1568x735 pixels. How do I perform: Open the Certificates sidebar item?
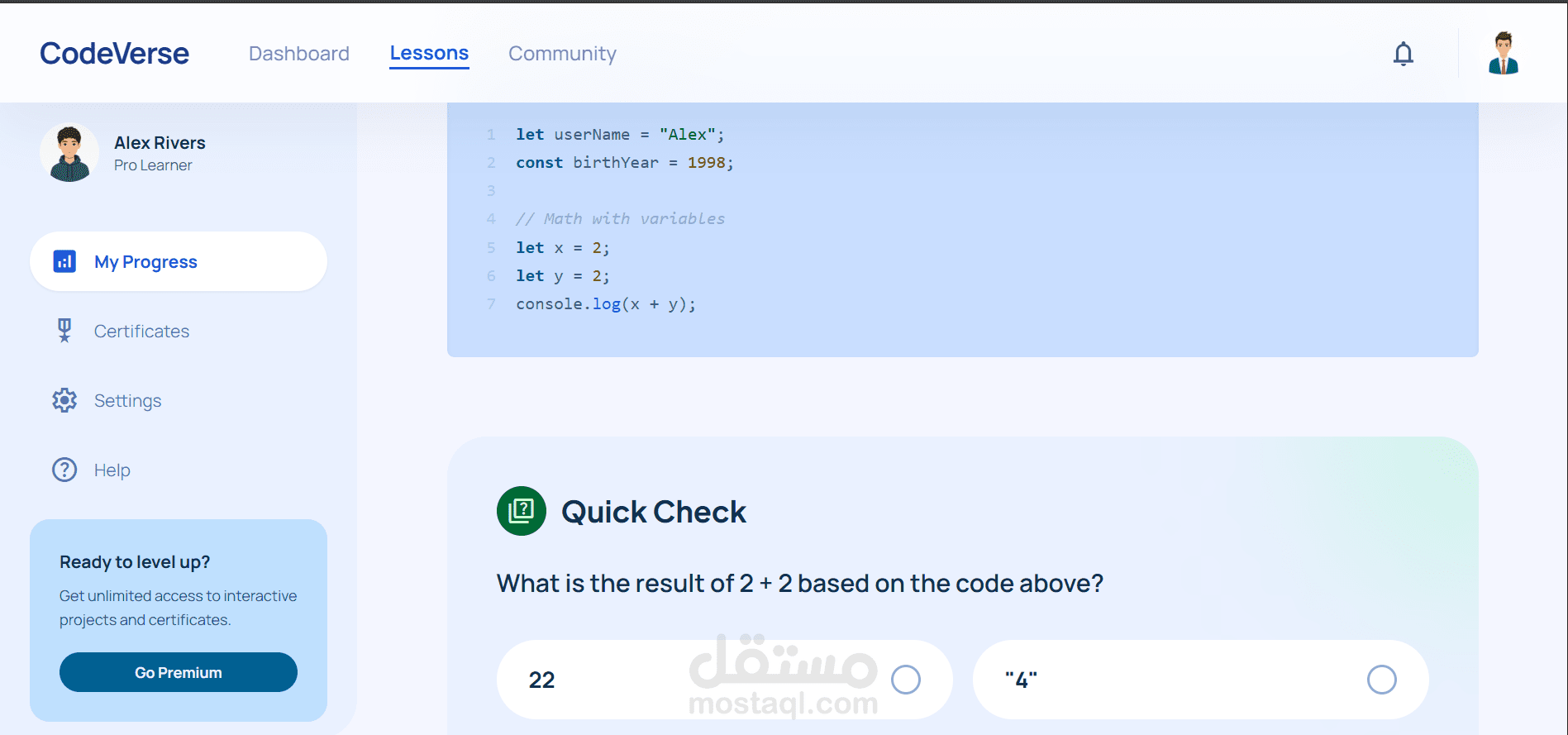(141, 332)
